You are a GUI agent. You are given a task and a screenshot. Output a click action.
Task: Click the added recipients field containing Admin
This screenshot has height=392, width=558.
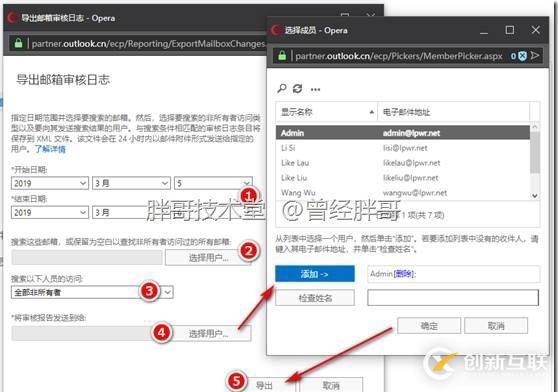(x=453, y=274)
